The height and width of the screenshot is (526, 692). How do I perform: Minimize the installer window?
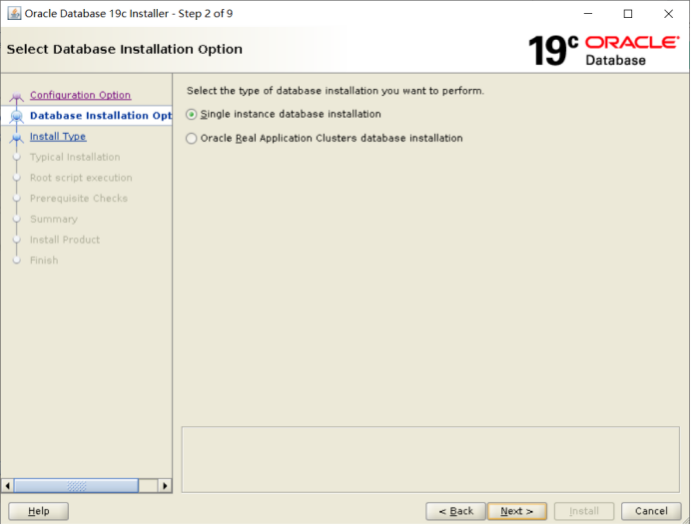588,14
